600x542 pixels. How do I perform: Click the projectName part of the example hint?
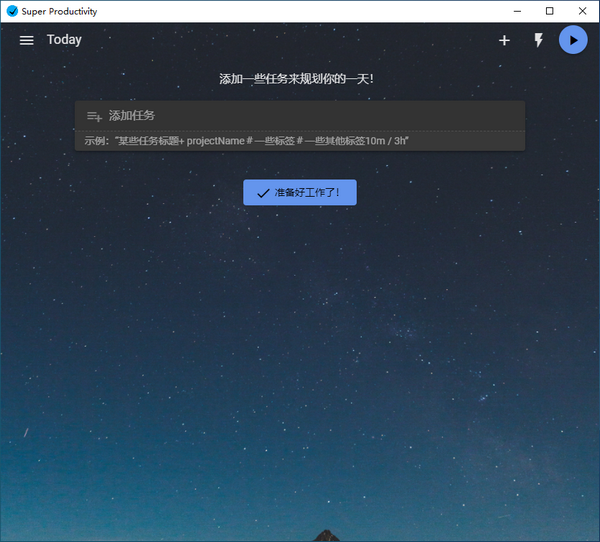222,141
